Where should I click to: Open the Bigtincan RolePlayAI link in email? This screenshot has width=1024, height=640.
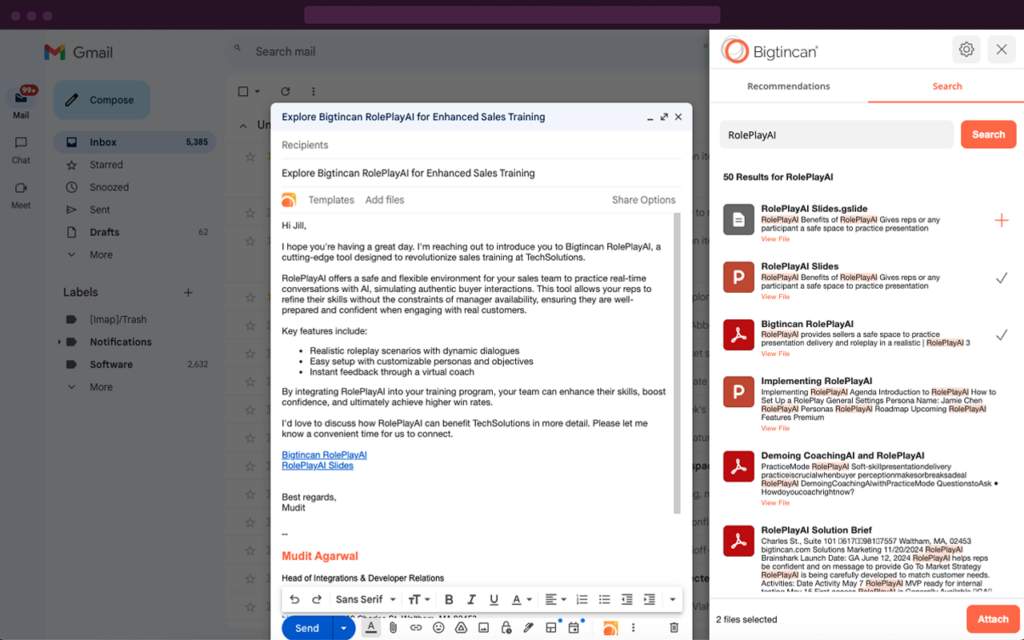coord(324,455)
